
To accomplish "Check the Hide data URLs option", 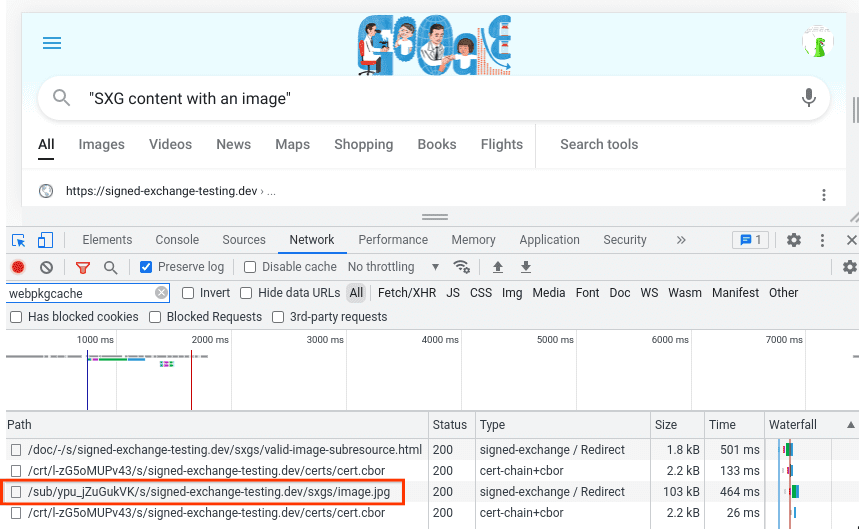I will (247, 293).
